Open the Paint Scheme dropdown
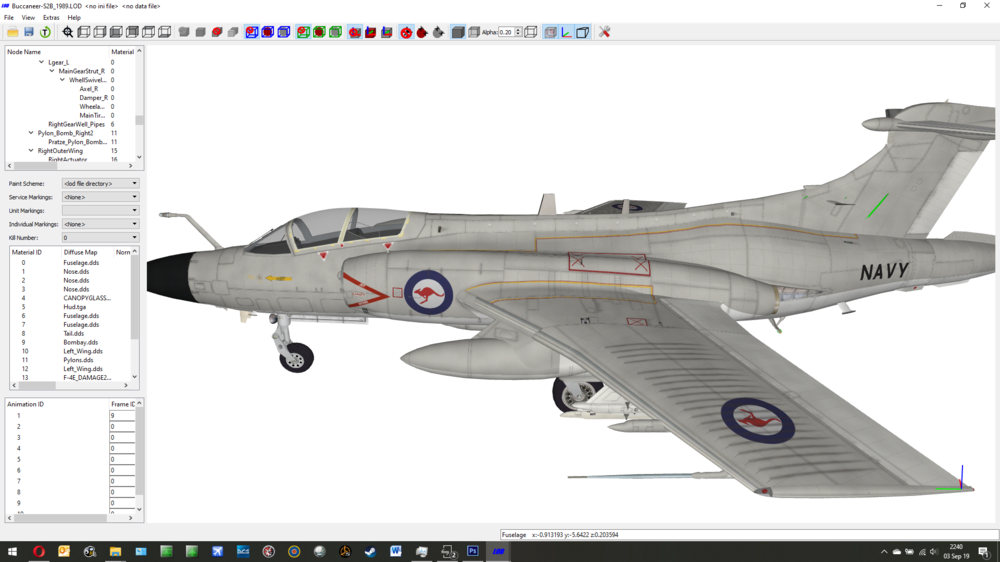Image resolution: width=1000 pixels, height=562 pixels. [x=100, y=183]
